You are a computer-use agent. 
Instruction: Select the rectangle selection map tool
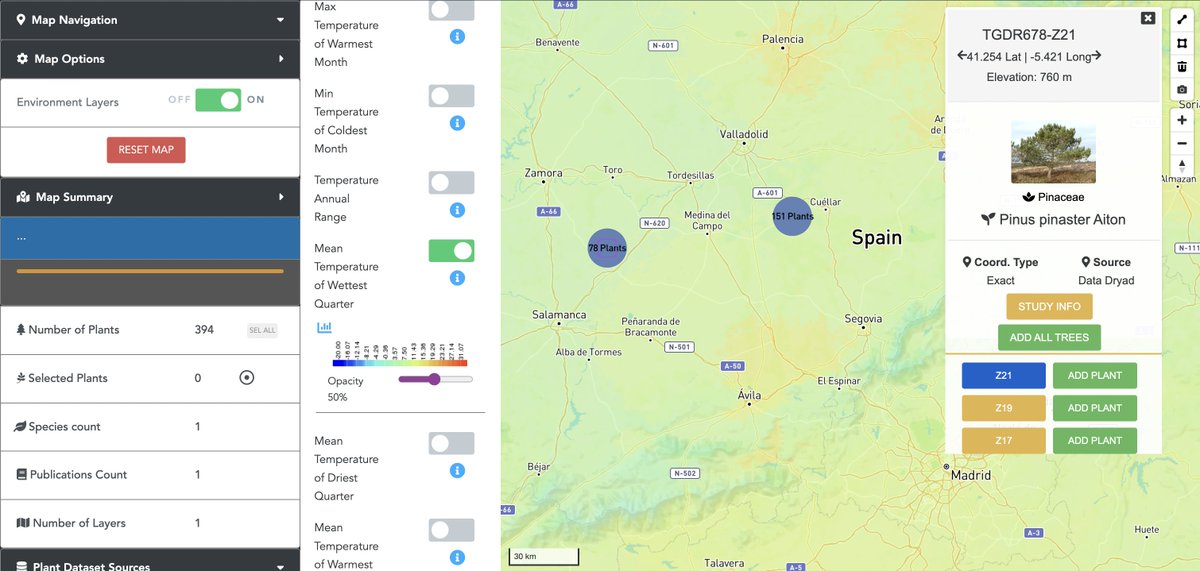click(x=1182, y=43)
